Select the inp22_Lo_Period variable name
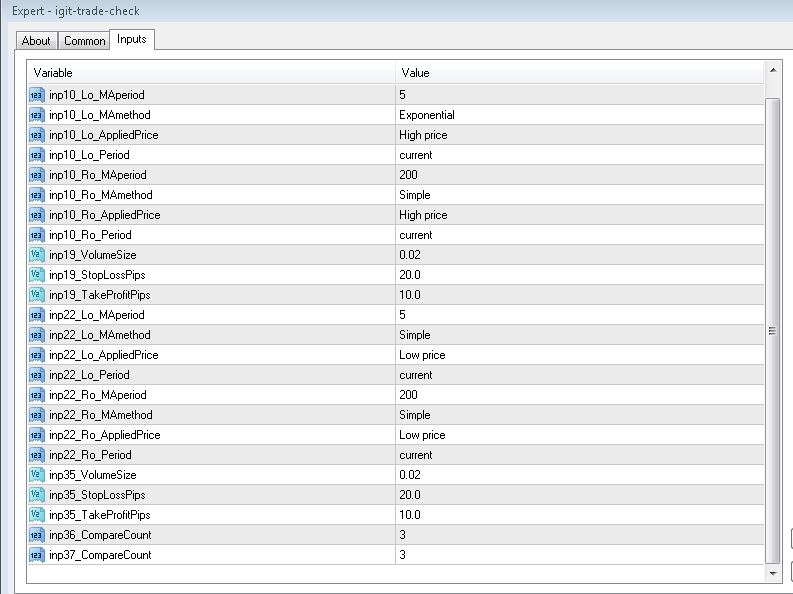This screenshot has height=594, width=793. click(89, 375)
